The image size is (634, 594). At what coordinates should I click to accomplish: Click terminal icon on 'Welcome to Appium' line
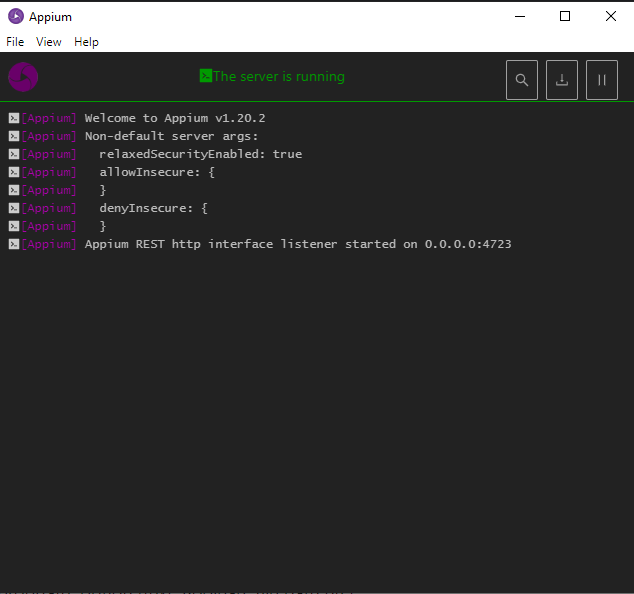click(14, 118)
